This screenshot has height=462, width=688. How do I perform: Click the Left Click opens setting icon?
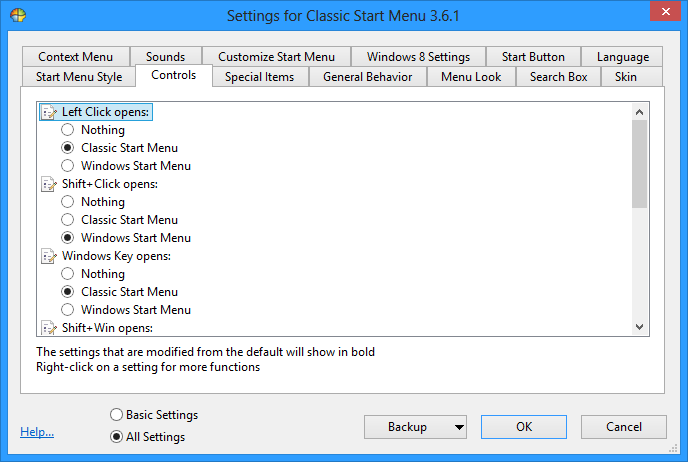coord(48,112)
